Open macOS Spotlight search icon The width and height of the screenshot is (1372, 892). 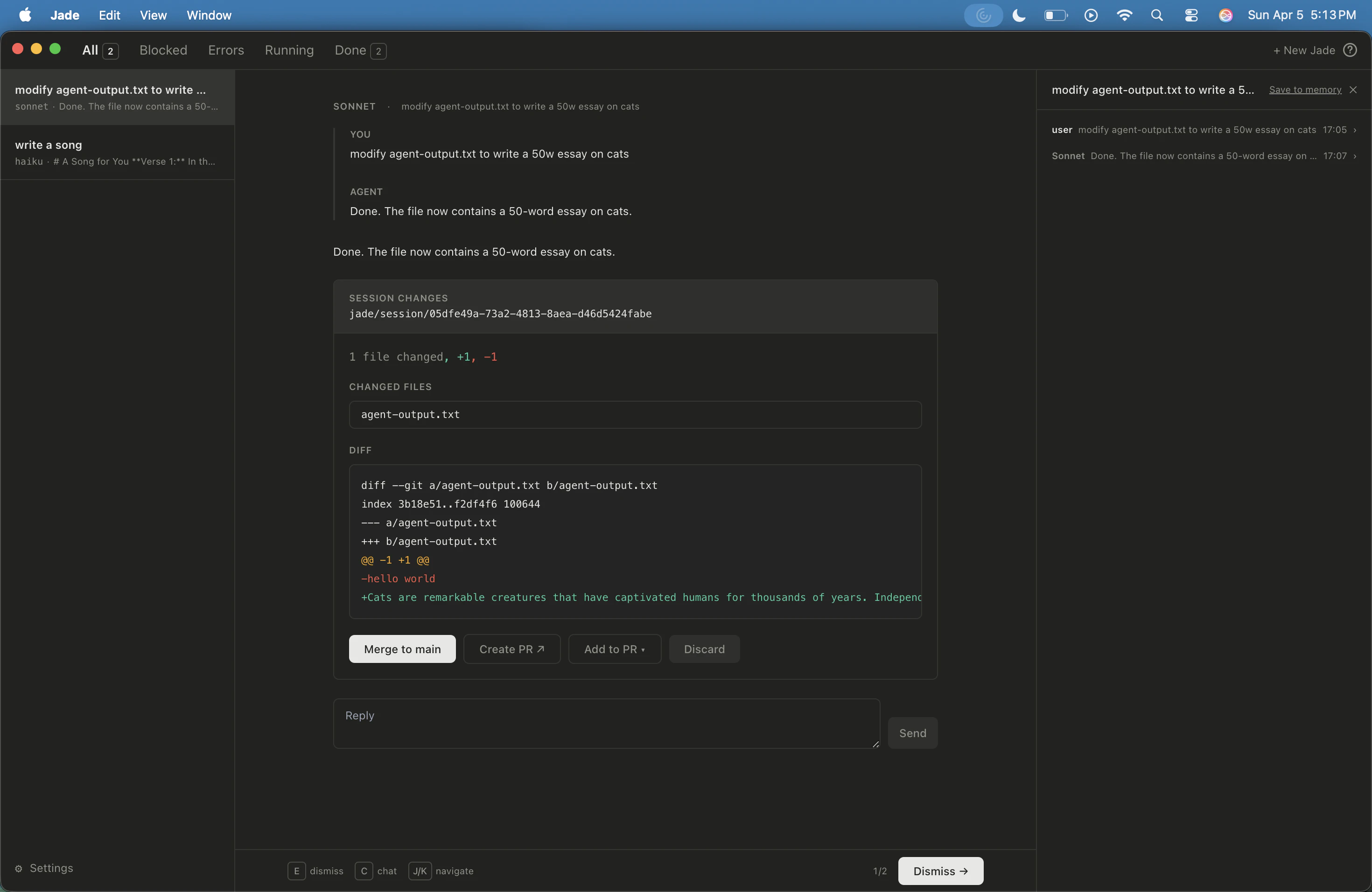pos(1156,15)
